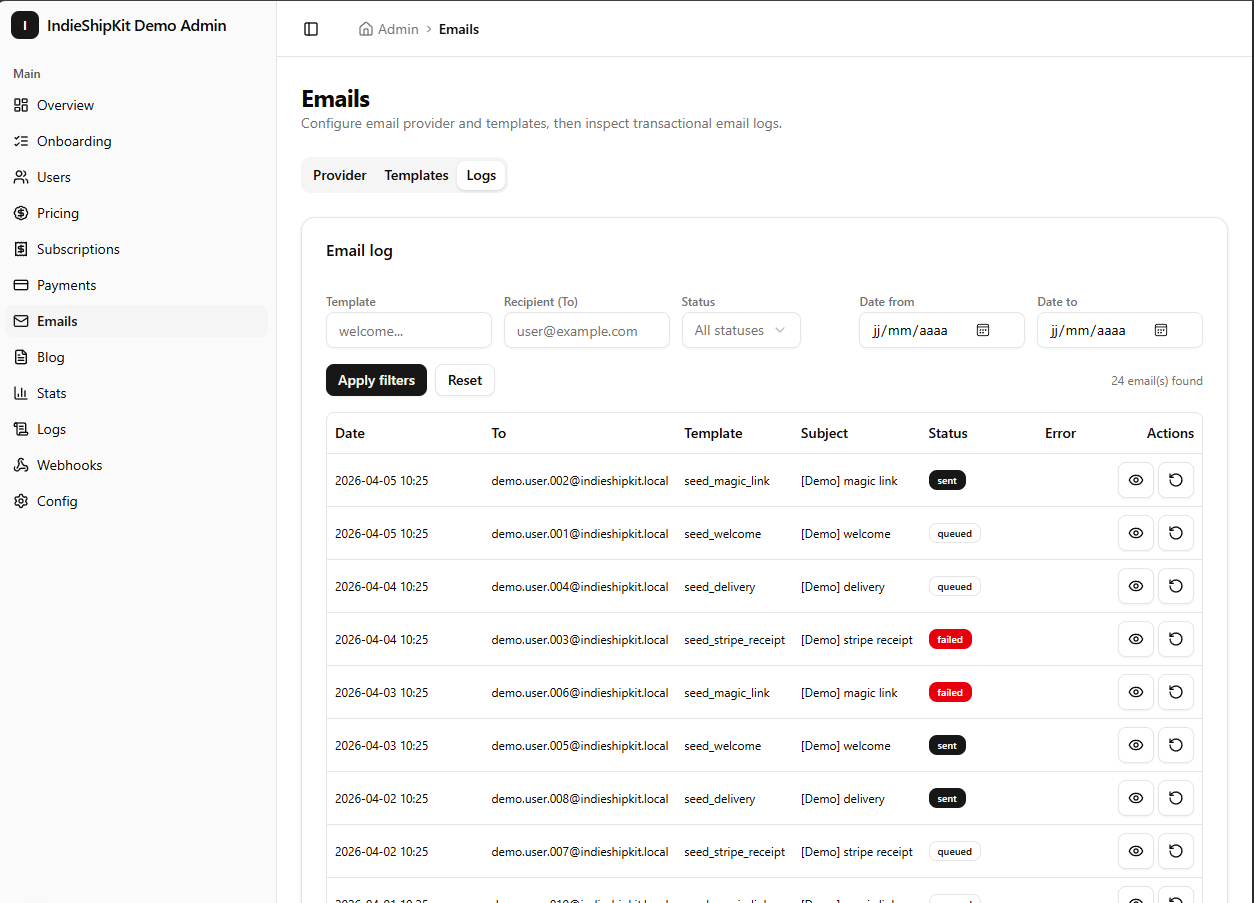Click the Status column header
Screen dimensions: 1254x903
pos(948,433)
